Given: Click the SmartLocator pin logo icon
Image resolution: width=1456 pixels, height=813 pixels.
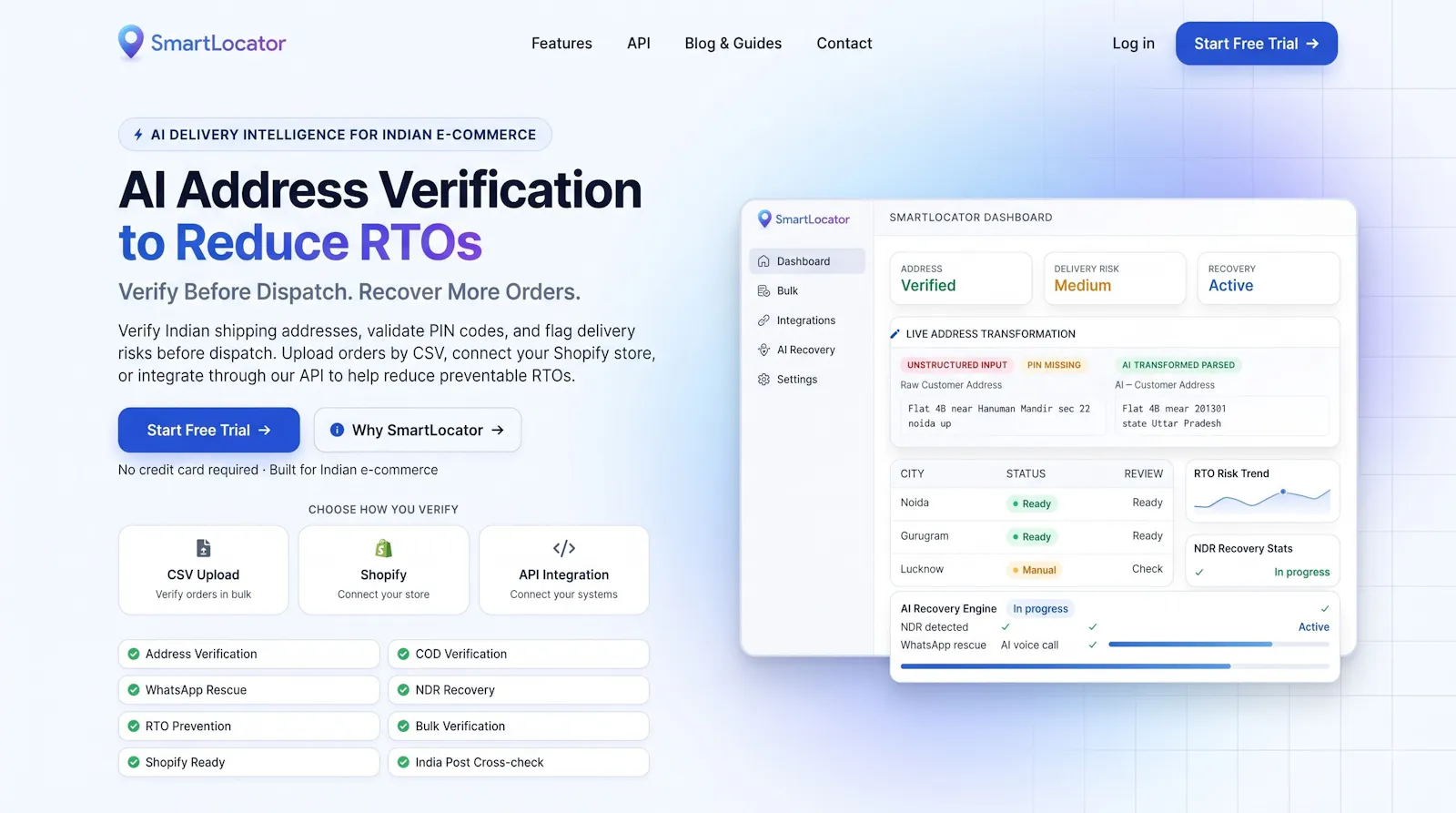Looking at the screenshot, I should (x=131, y=42).
